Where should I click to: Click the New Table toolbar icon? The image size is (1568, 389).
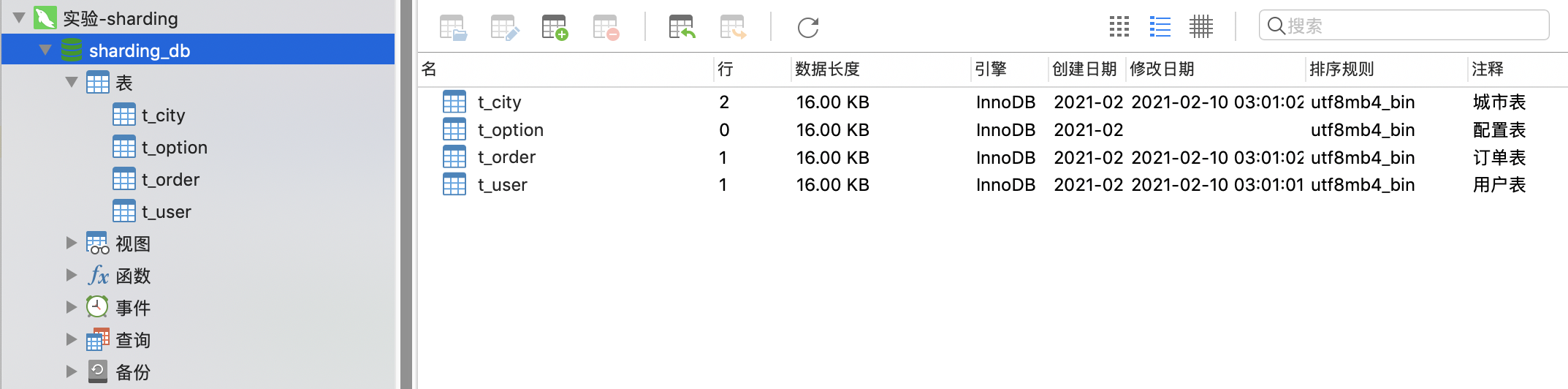[x=555, y=28]
